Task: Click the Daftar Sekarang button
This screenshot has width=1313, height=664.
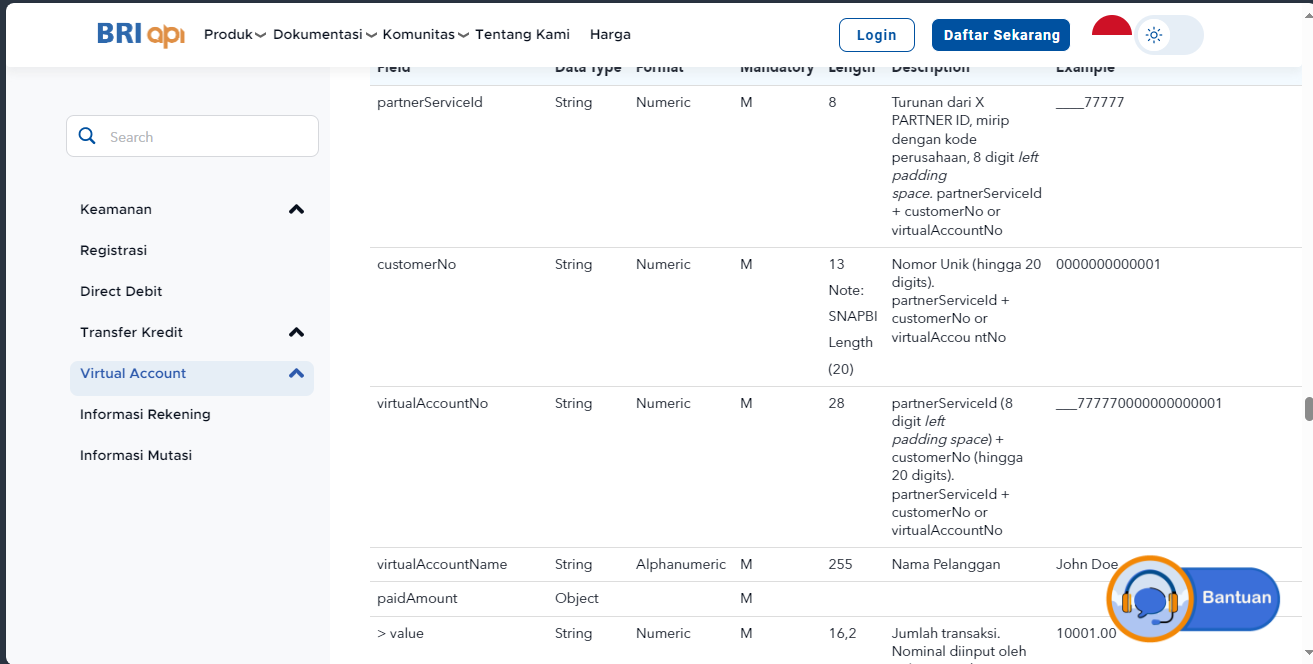Action: pos(1001,35)
